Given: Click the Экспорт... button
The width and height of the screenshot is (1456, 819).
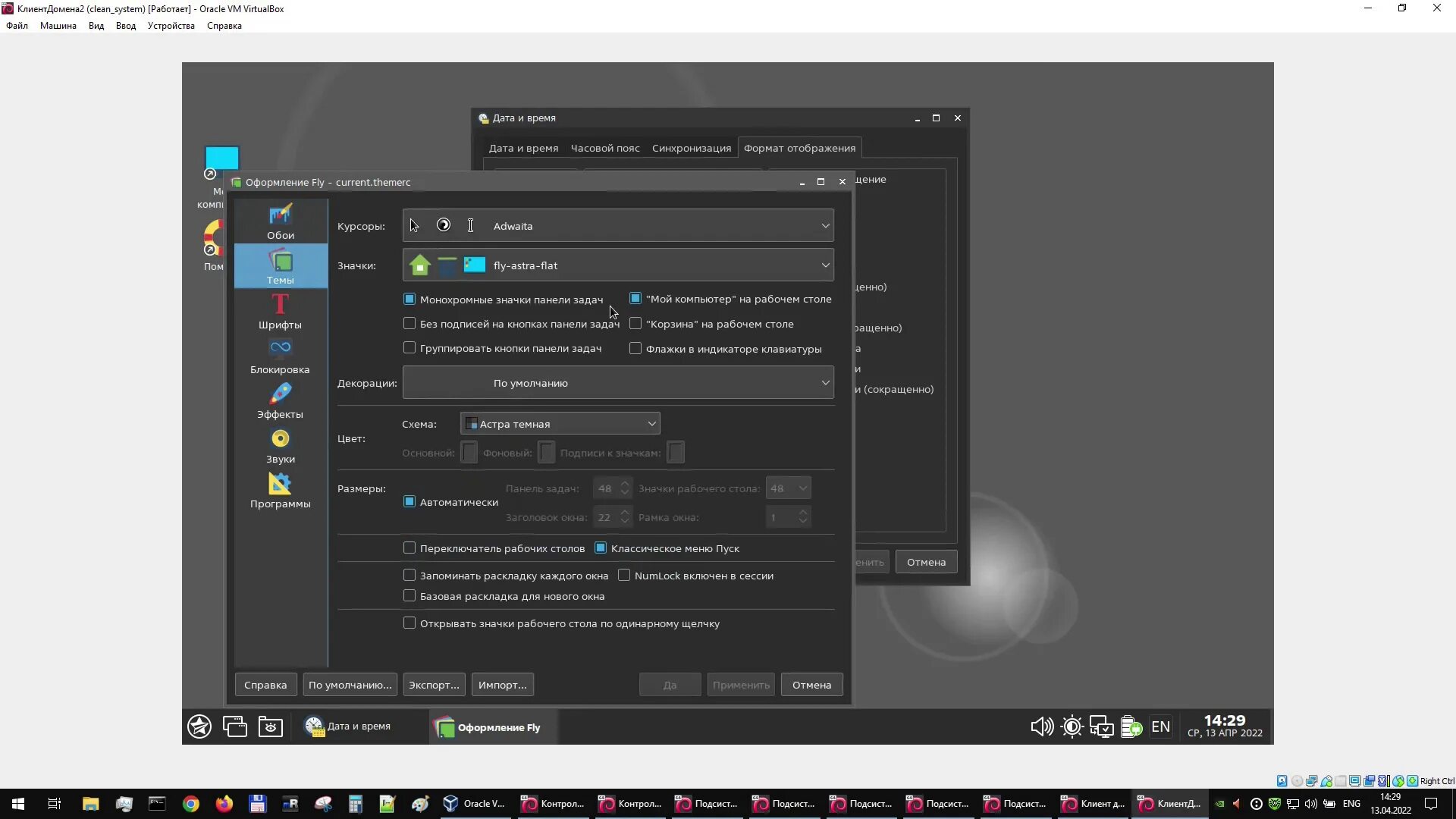Looking at the screenshot, I should (x=434, y=684).
